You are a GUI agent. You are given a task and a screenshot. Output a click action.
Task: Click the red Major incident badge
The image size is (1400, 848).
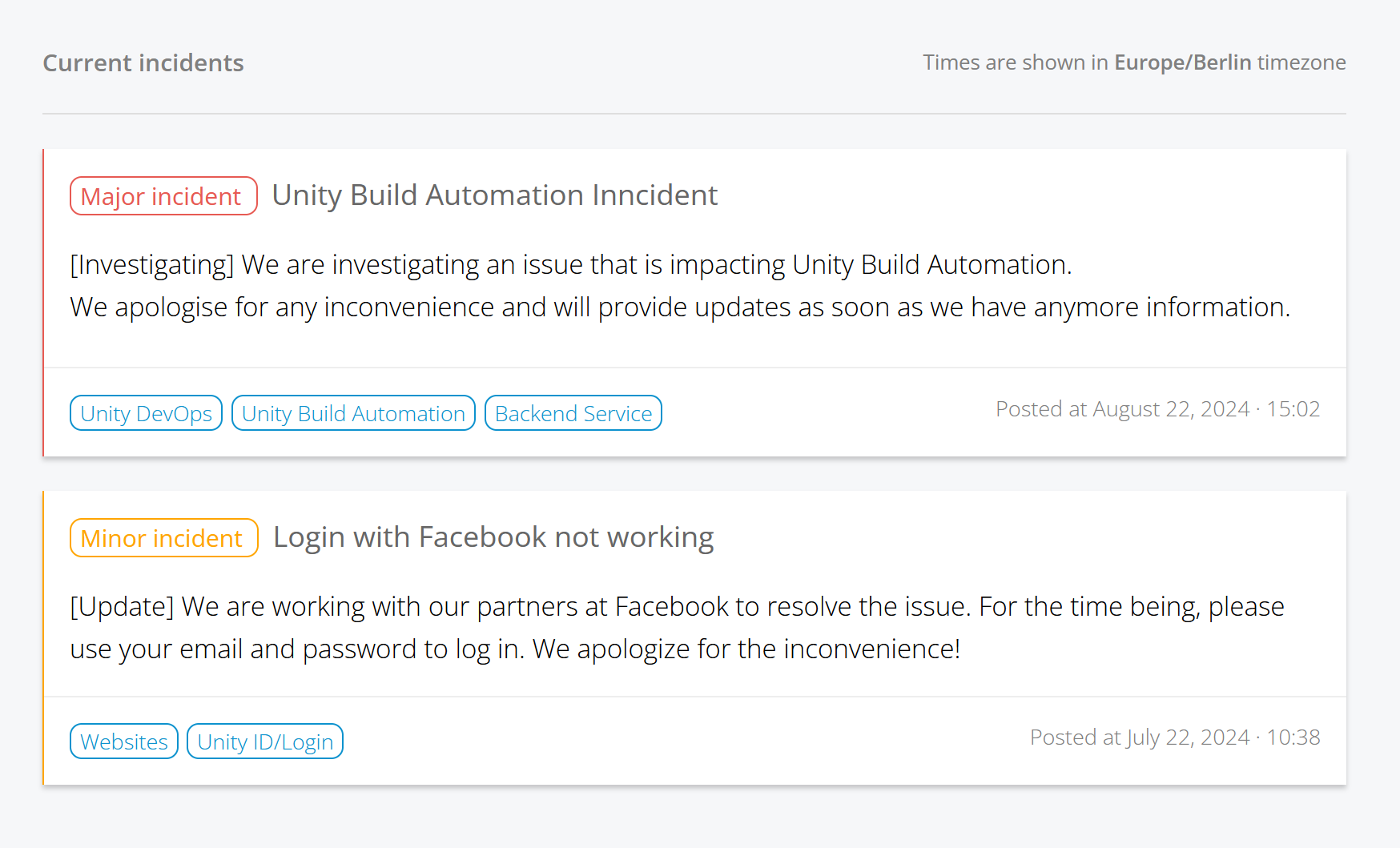coord(163,196)
